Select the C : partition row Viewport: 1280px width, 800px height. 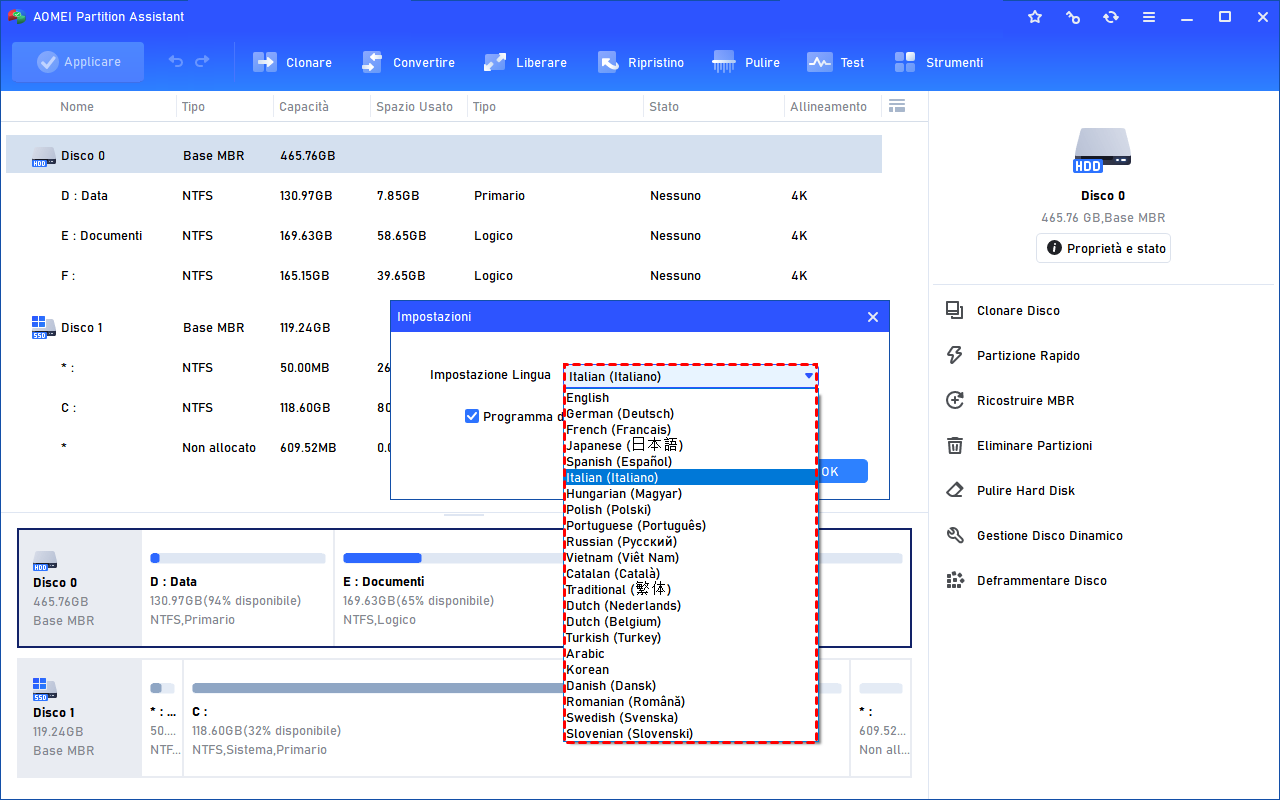point(198,408)
